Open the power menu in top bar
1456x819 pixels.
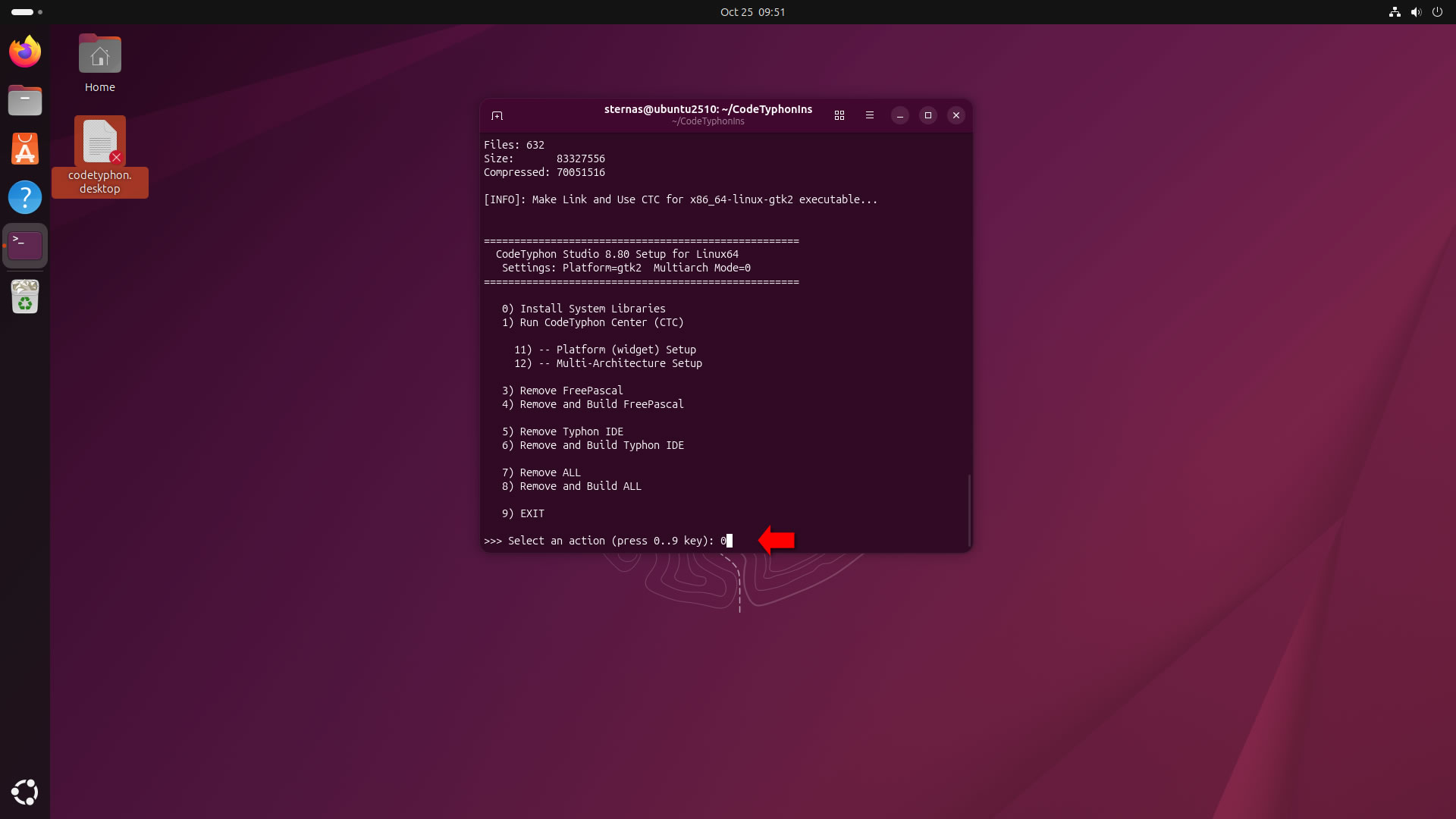[x=1437, y=12]
